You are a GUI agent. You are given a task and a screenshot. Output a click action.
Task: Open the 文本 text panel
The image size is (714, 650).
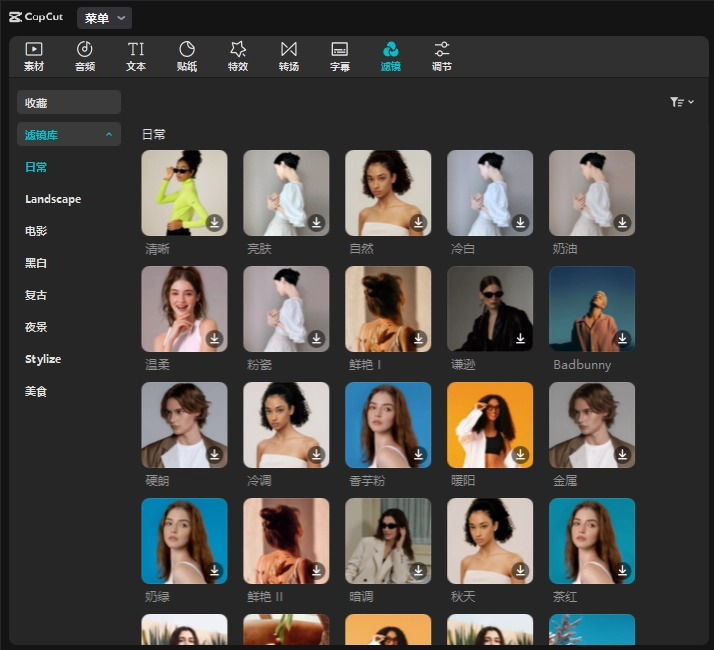click(x=136, y=57)
